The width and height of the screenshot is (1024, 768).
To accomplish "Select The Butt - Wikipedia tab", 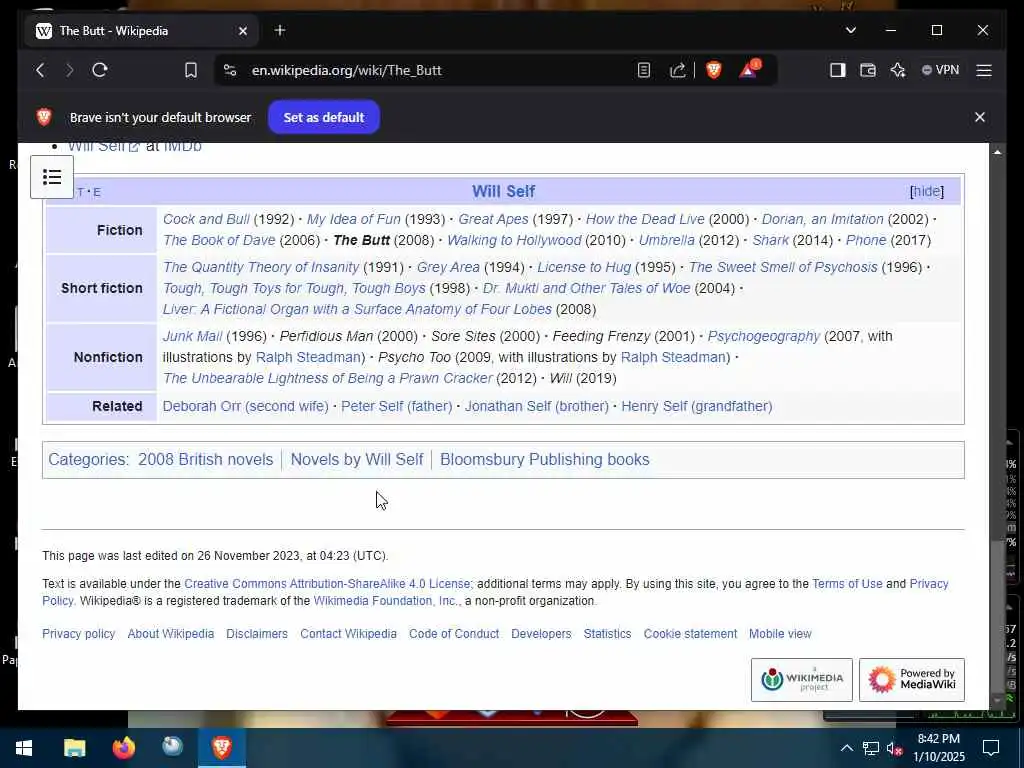I will click(x=141, y=31).
